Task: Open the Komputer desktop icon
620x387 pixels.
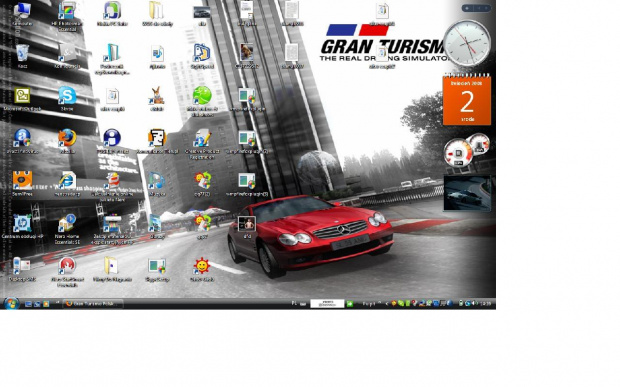Action: (22, 11)
